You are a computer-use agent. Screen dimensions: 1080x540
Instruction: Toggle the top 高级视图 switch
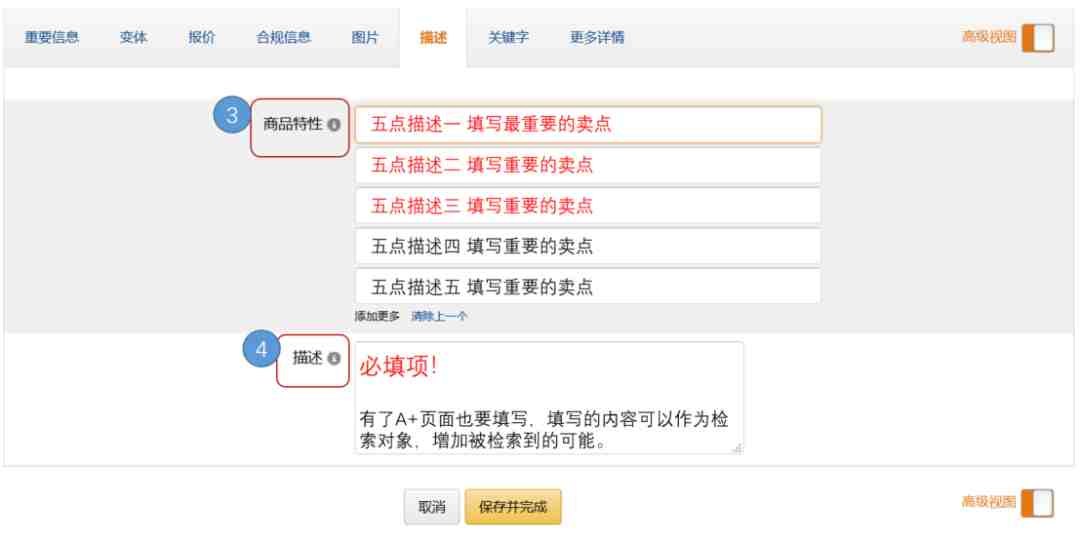click(x=1040, y=38)
